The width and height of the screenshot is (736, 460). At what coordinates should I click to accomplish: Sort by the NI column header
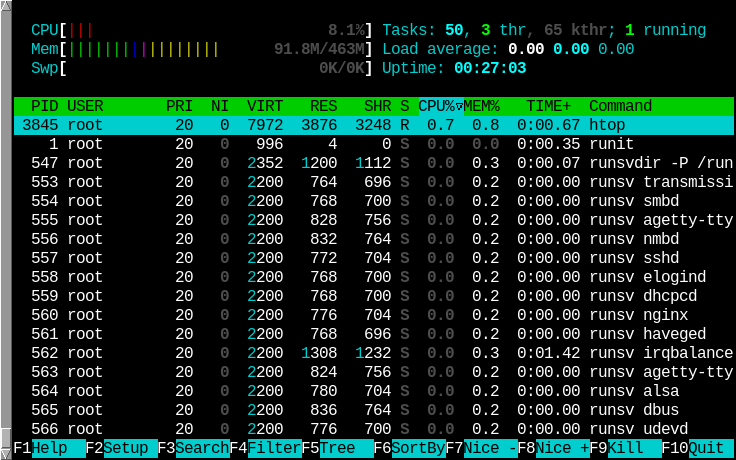[220, 106]
